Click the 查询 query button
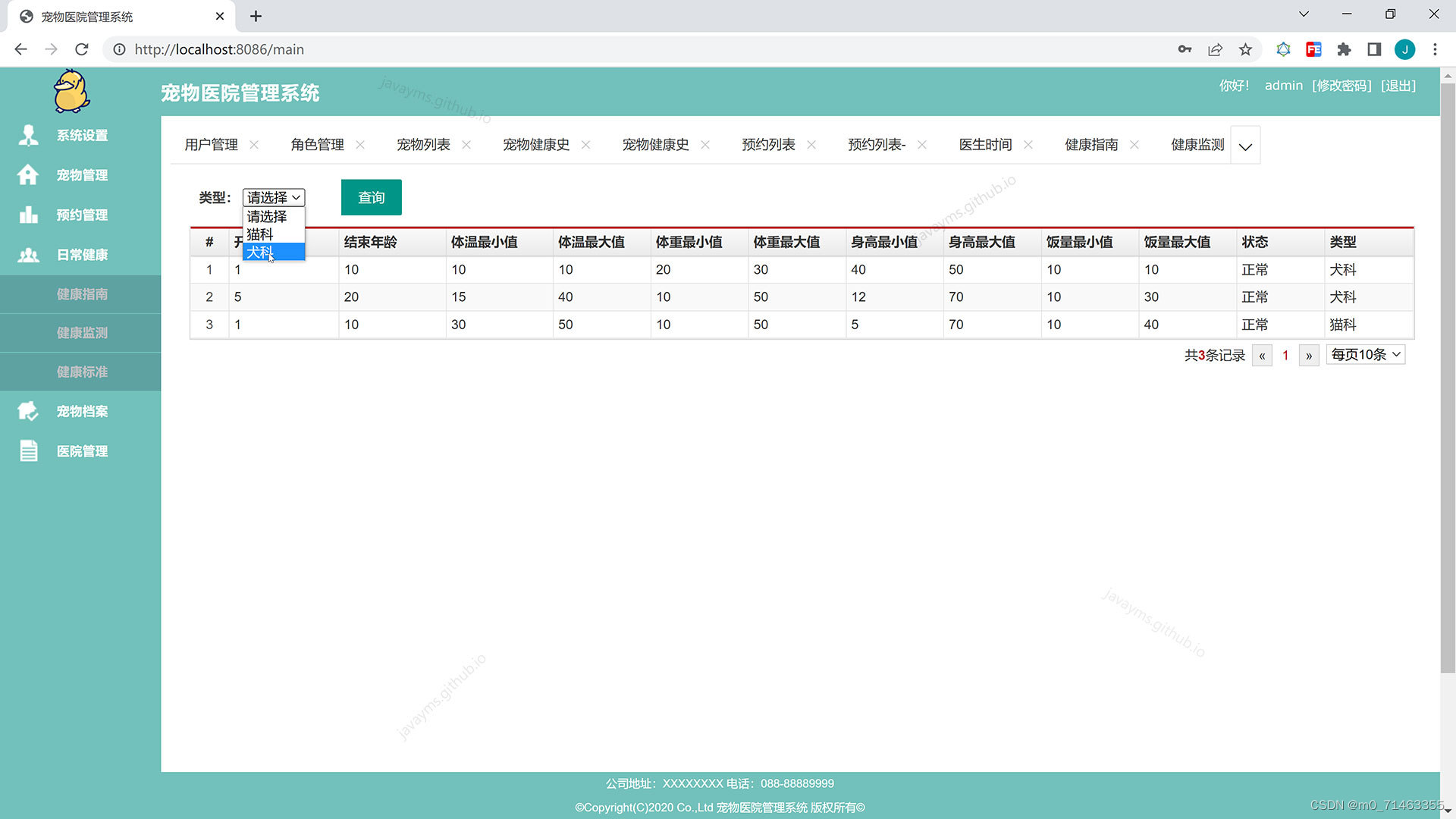The image size is (1456, 819). tap(371, 197)
